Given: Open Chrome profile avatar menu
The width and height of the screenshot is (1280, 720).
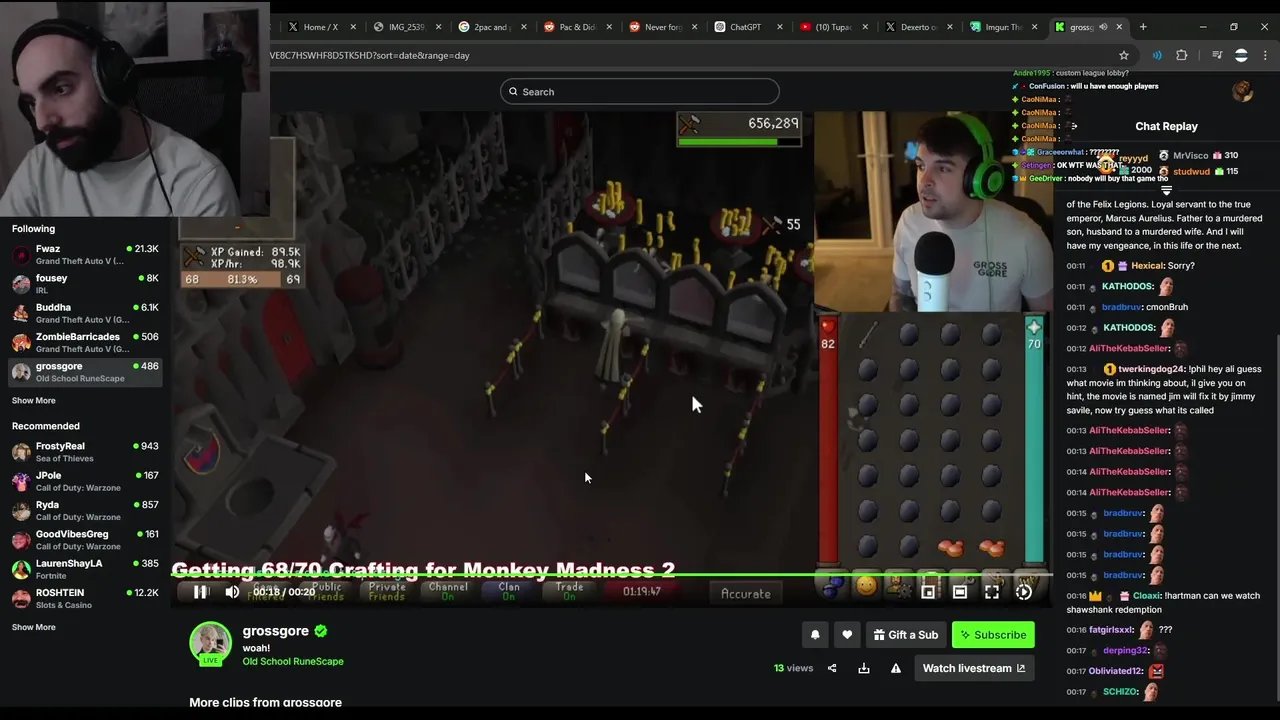Looking at the screenshot, I should point(1241,55).
